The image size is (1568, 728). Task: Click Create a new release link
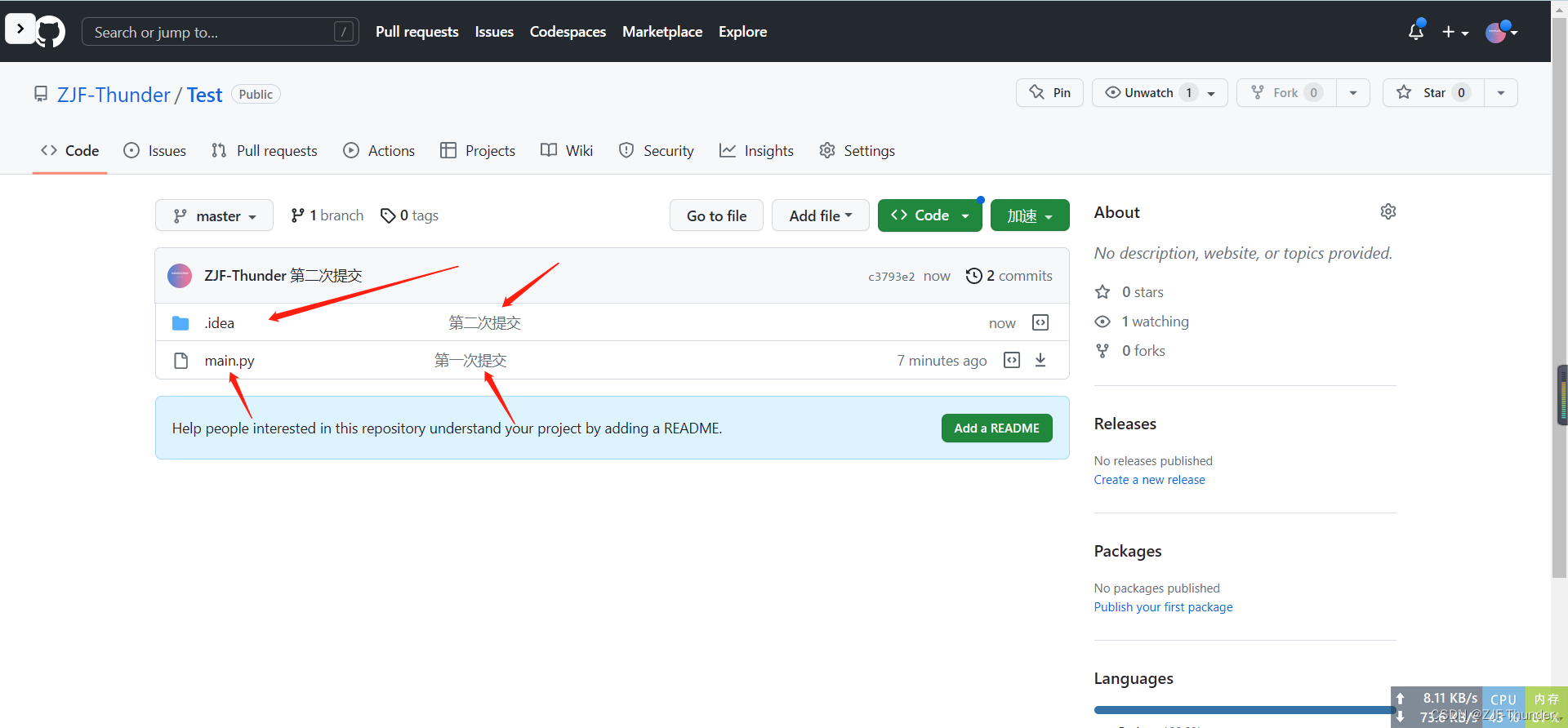point(1150,480)
